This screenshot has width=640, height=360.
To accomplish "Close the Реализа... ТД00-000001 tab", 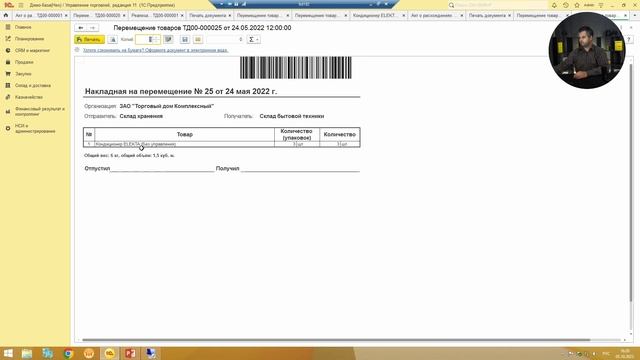I will tap(182, 16).
